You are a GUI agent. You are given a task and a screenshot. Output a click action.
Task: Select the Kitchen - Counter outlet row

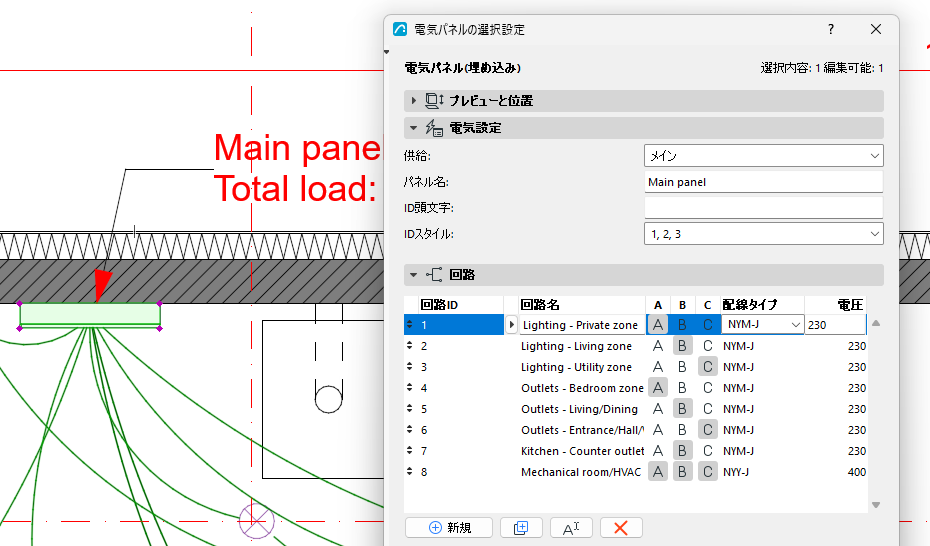(x=635, y=451)
